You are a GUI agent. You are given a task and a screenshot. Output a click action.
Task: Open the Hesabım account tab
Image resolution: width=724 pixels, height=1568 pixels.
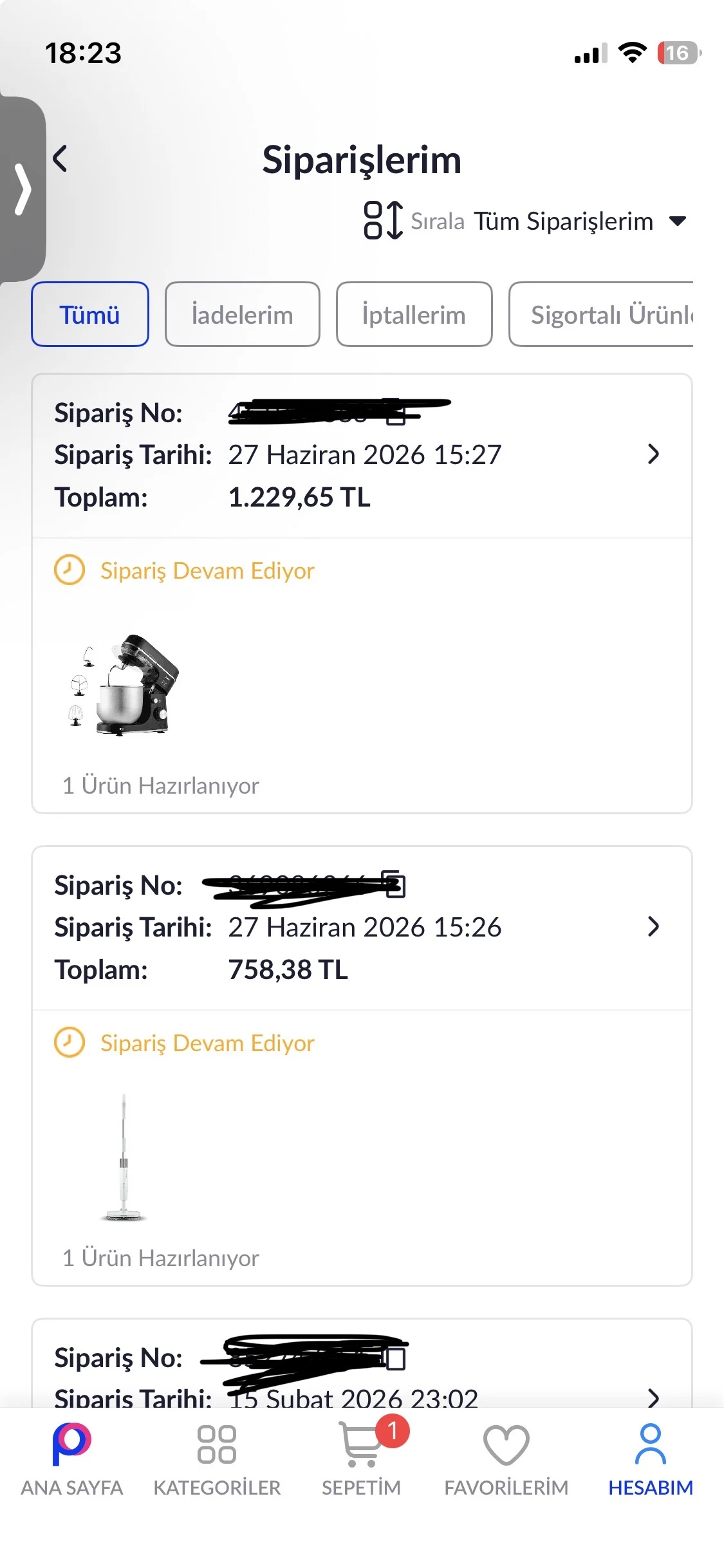tap(651, 1460)
